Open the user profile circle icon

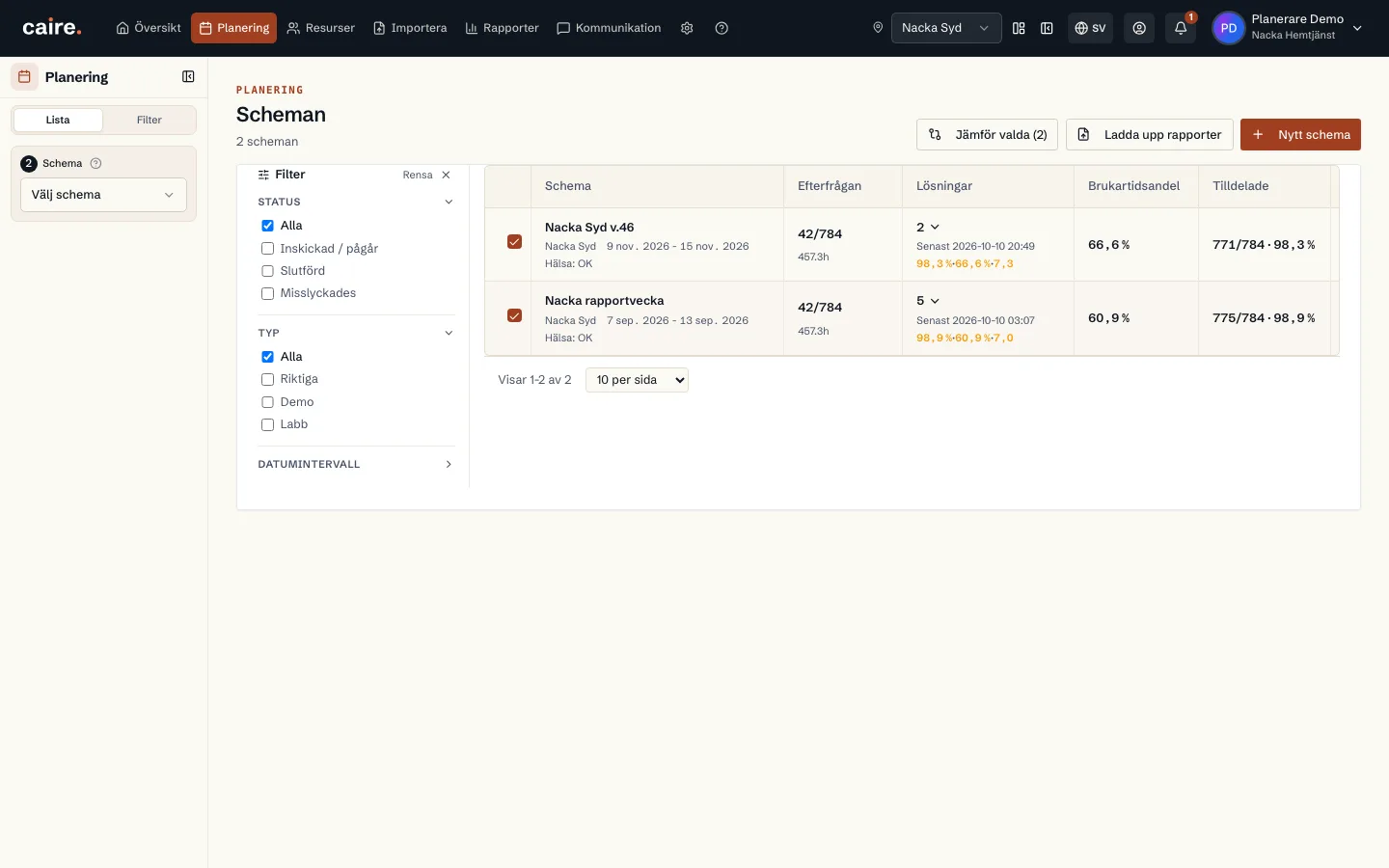coord(1139,28)
